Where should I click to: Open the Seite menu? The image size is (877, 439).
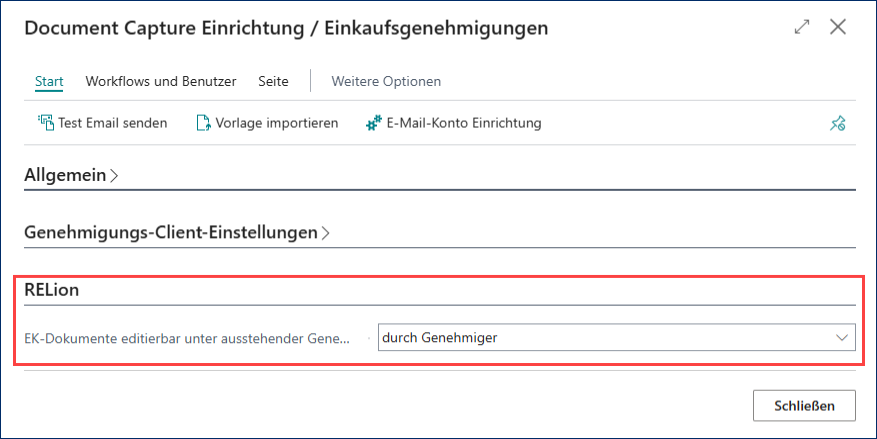pos(273,81)
